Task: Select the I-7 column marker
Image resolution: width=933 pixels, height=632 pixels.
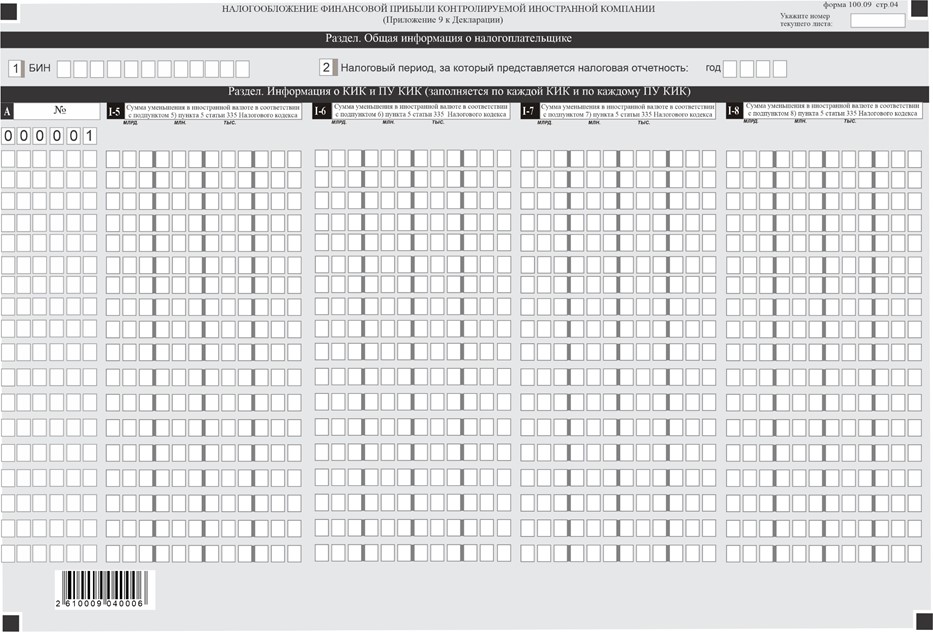Action: pos(528,111)
